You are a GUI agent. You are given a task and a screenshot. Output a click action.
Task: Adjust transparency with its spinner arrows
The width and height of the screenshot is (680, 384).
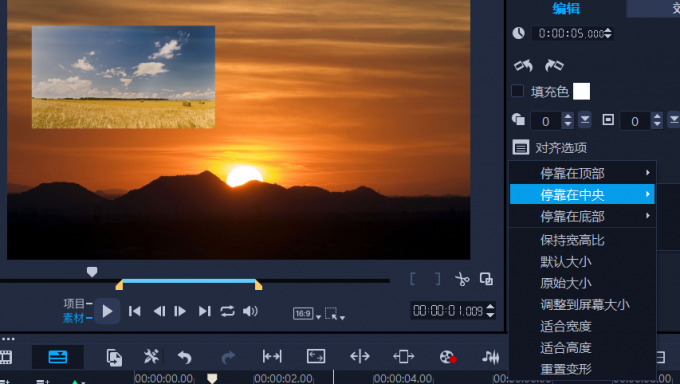pos(568,120)
